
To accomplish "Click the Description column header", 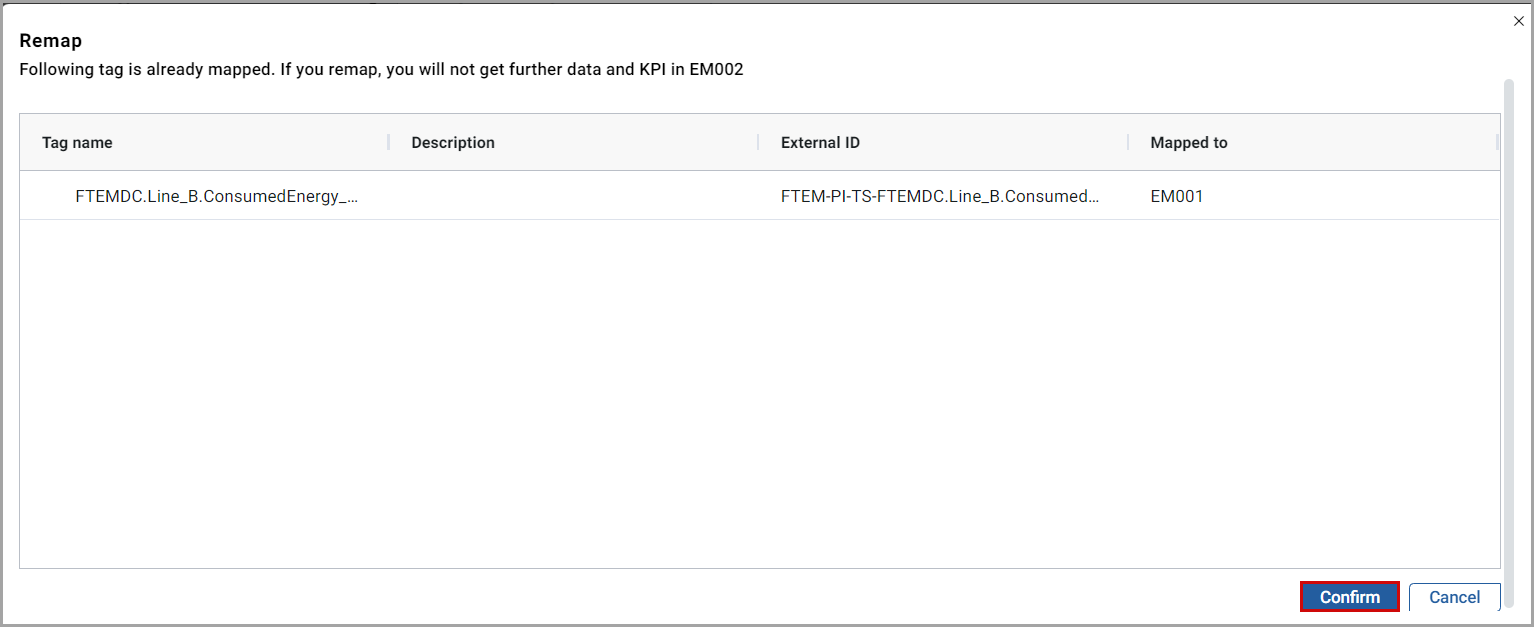I will [453, 143].
